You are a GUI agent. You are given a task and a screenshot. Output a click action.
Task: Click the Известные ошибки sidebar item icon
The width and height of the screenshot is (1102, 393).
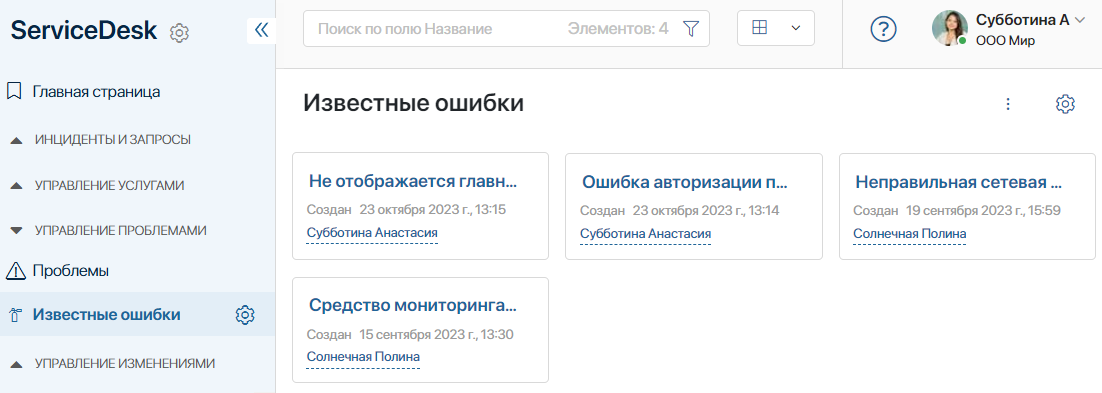(x=15, y=315)
